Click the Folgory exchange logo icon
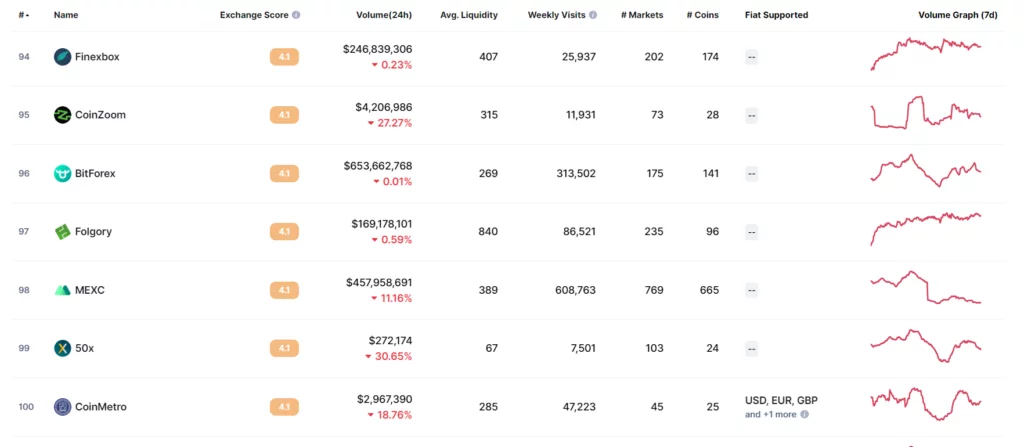The image size is (1024, 447). click(x=62, y=232)
